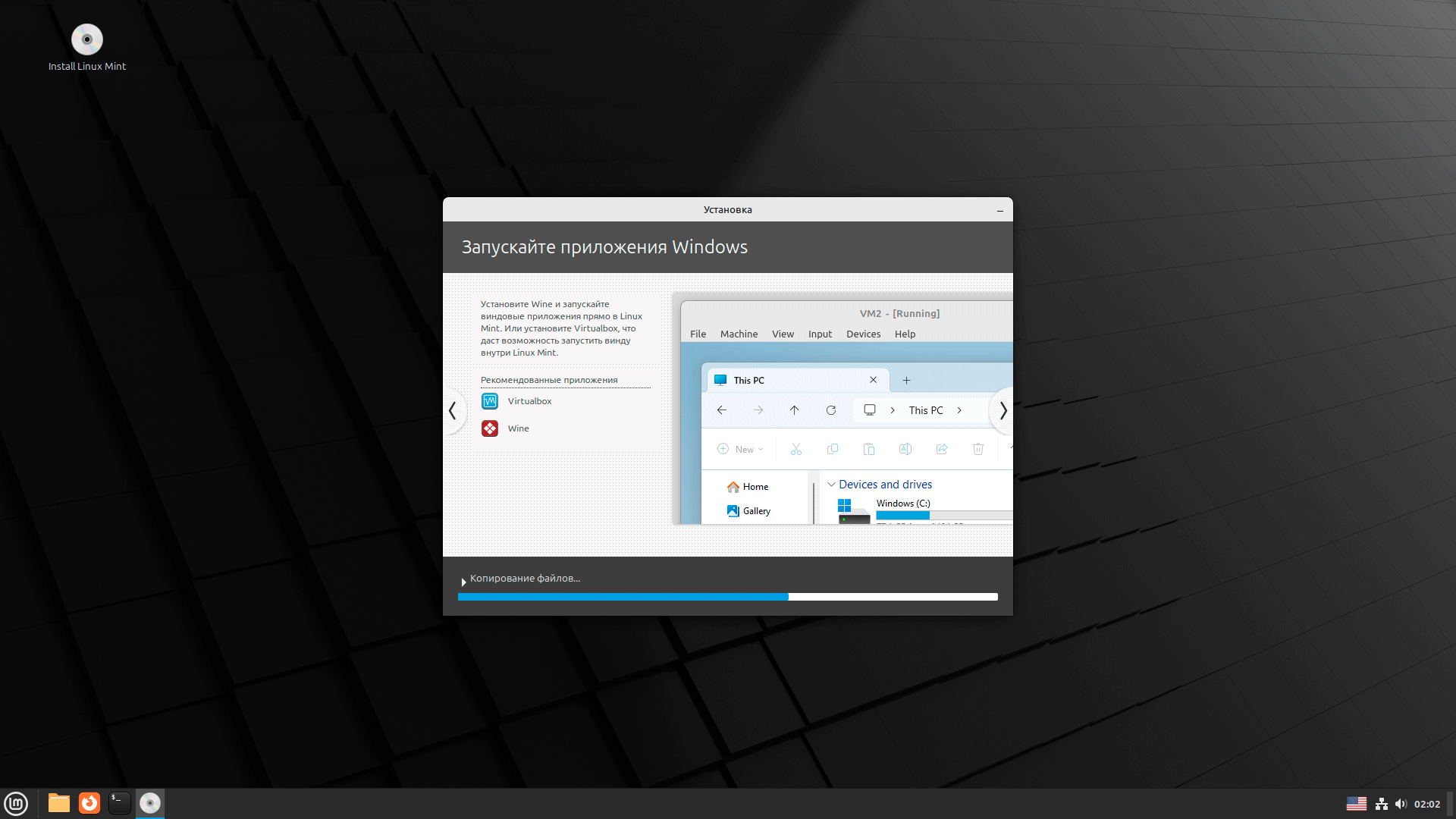Click the Wine recommended app label
The image size is (1456, 819).
(519, 428)
